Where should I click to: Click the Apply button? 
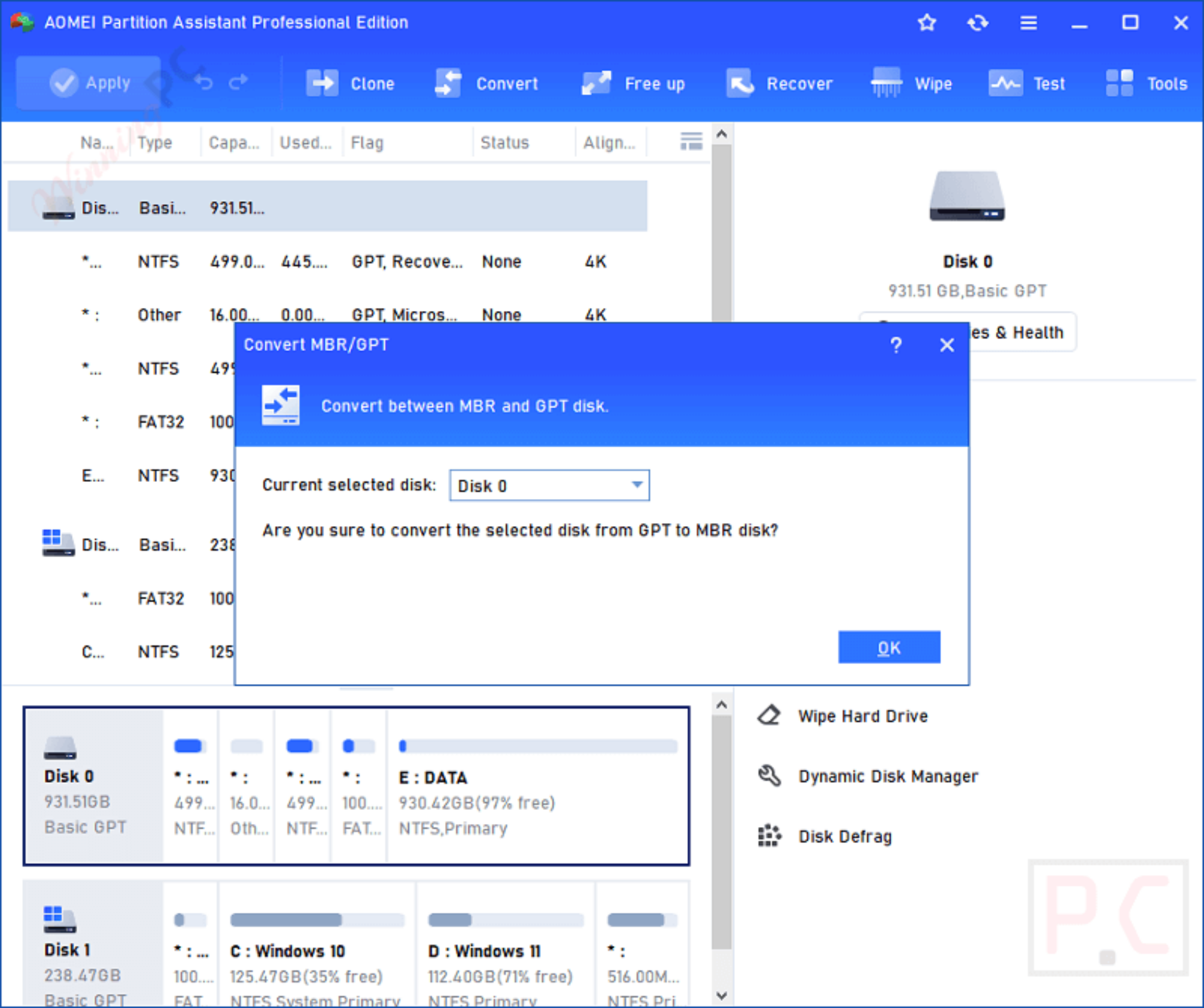pyautogui.click(x=88, y=83)
